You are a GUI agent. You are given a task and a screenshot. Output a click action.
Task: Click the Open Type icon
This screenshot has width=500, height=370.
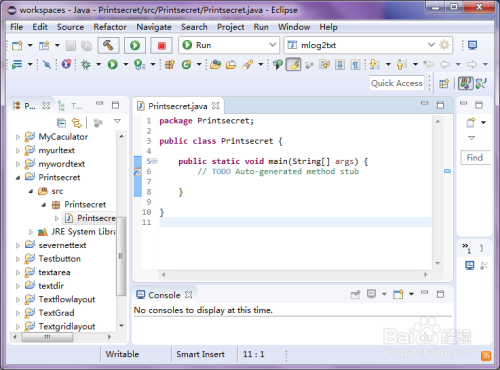[215, 64]
